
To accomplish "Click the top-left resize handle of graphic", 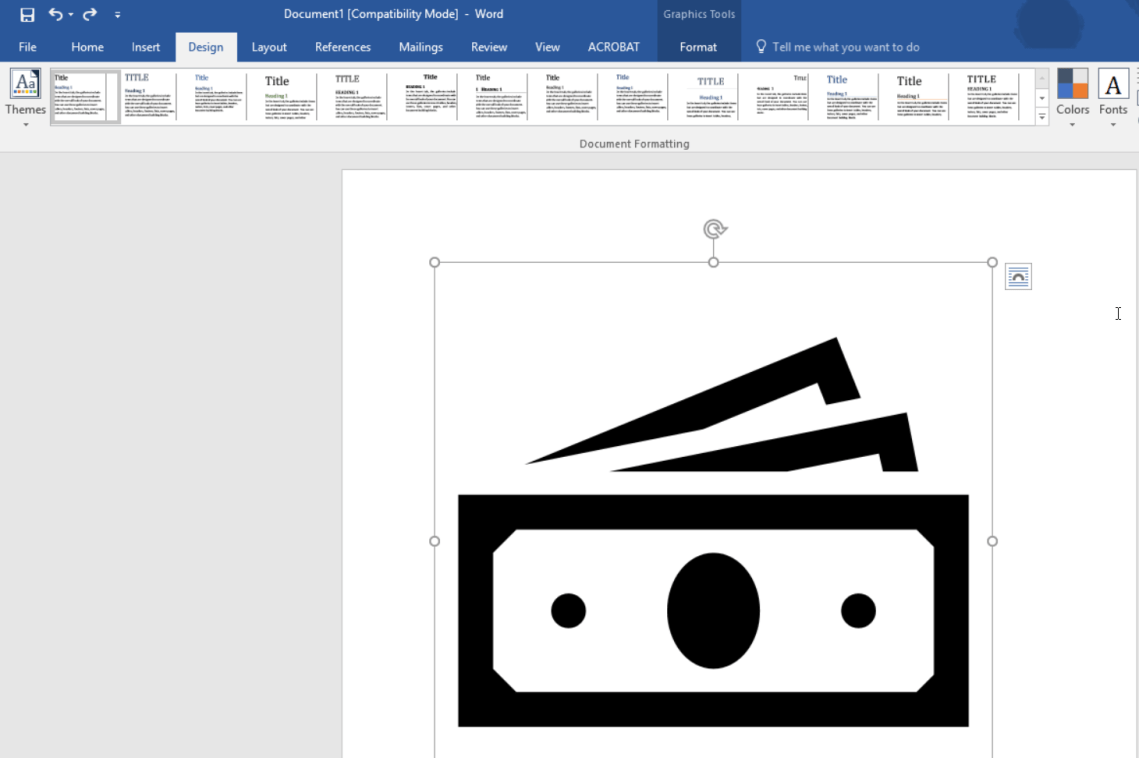I will tap(434, 262).
